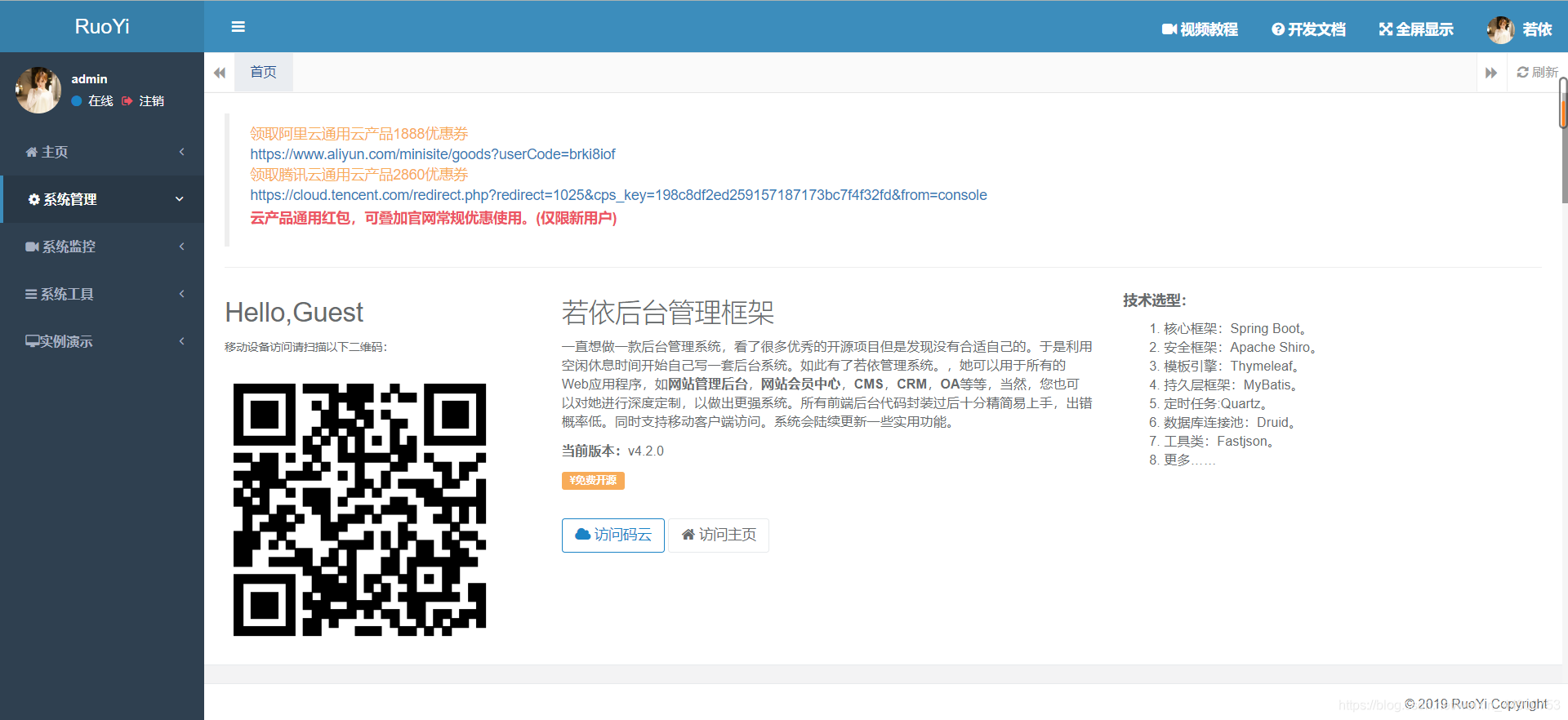Toggle the sidebar with the hamburger icon

tap(238, 27)
